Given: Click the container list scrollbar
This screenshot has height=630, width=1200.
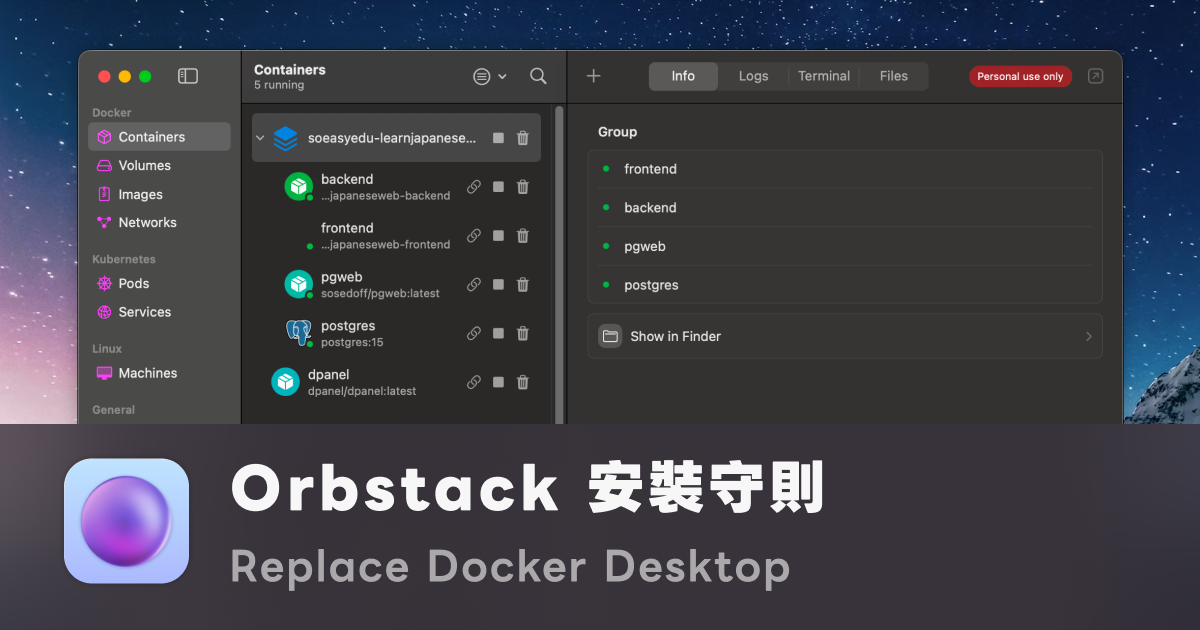Looking at the screenshot, I should pyautogui.click(x=559, y=264).
